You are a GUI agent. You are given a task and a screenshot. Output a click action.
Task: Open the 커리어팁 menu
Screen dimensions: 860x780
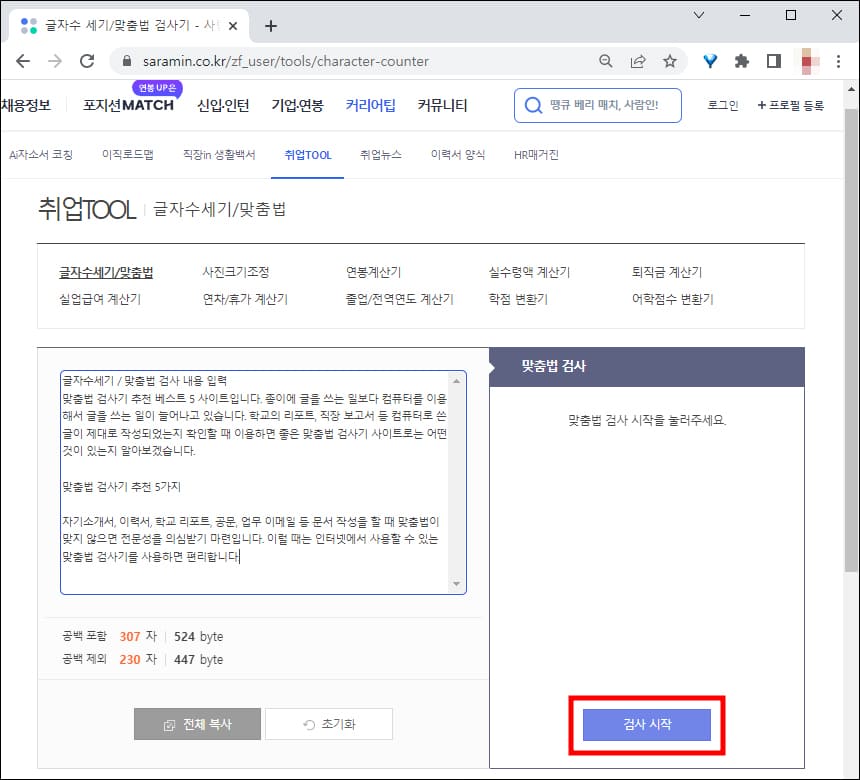(x=370, y=104)
